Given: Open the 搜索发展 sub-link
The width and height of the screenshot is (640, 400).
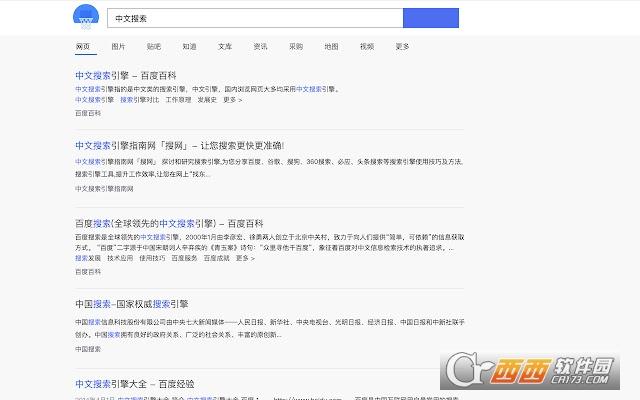Looking at the screenshot, I should pyautogui.click(x=88, y=258).
